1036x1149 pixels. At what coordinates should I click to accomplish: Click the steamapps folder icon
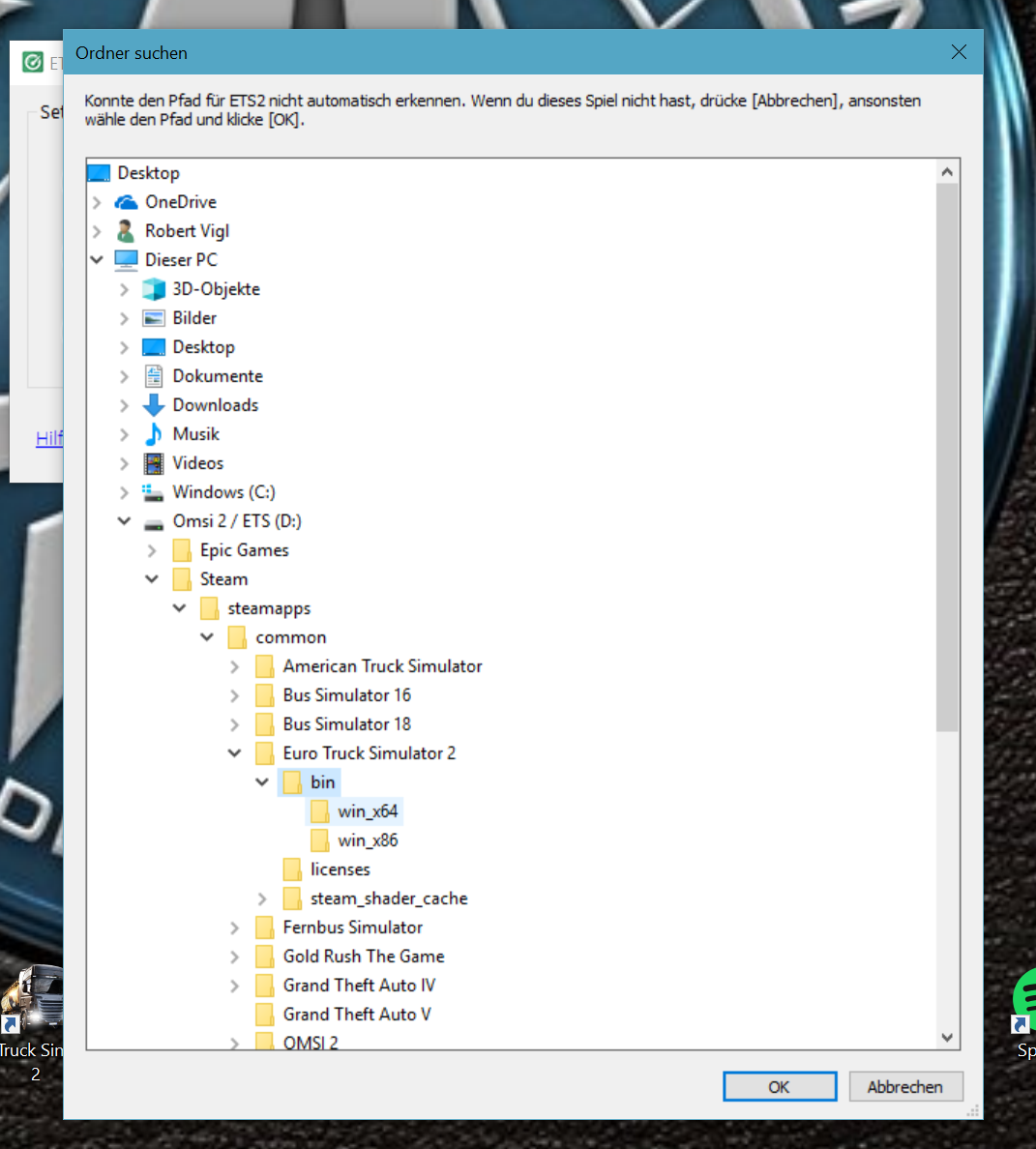point(210,608)
